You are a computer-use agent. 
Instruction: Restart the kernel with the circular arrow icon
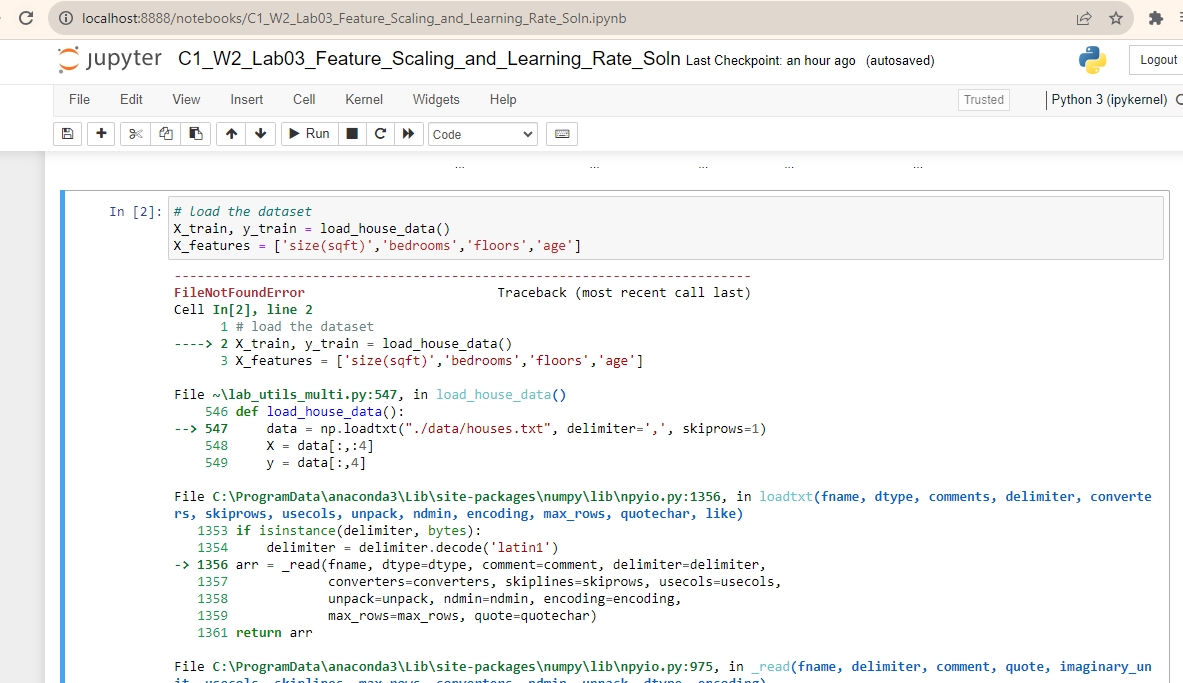(380, 134)
